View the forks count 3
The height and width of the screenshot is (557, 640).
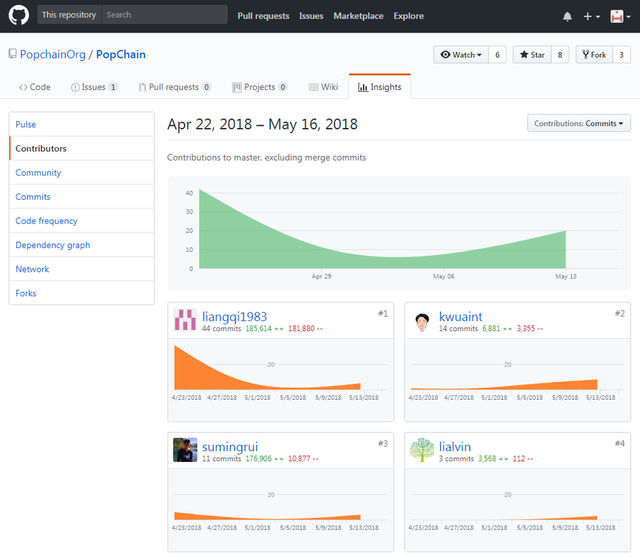tap(621, 55)
